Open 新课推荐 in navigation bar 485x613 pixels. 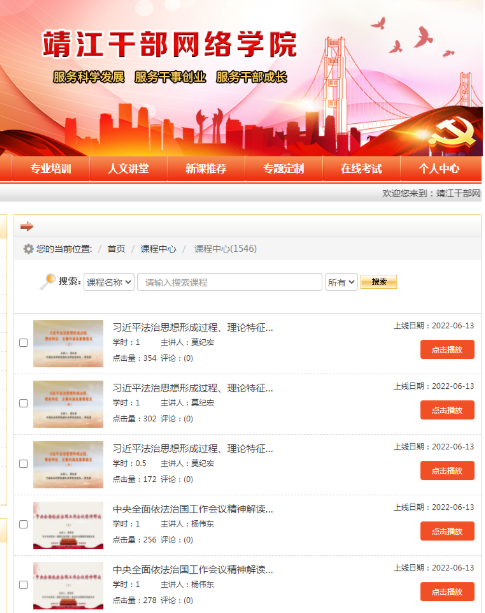206,168
